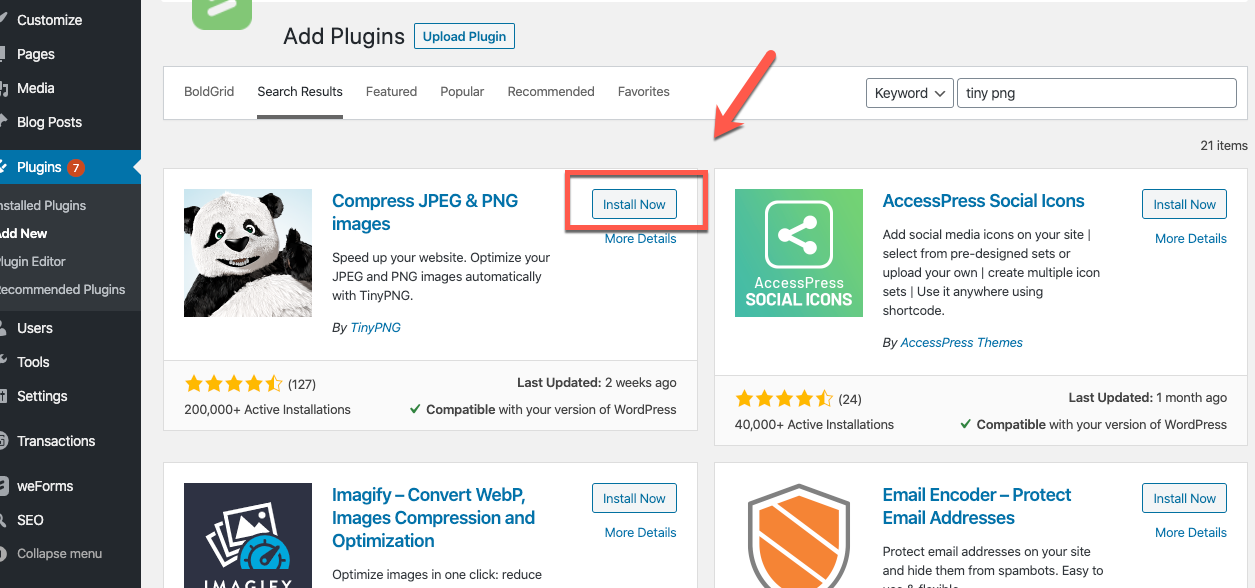Viewport: 1255px width, 588px height.
Task: Collapse the admin sidebar menu
Action: coord(59,553)
